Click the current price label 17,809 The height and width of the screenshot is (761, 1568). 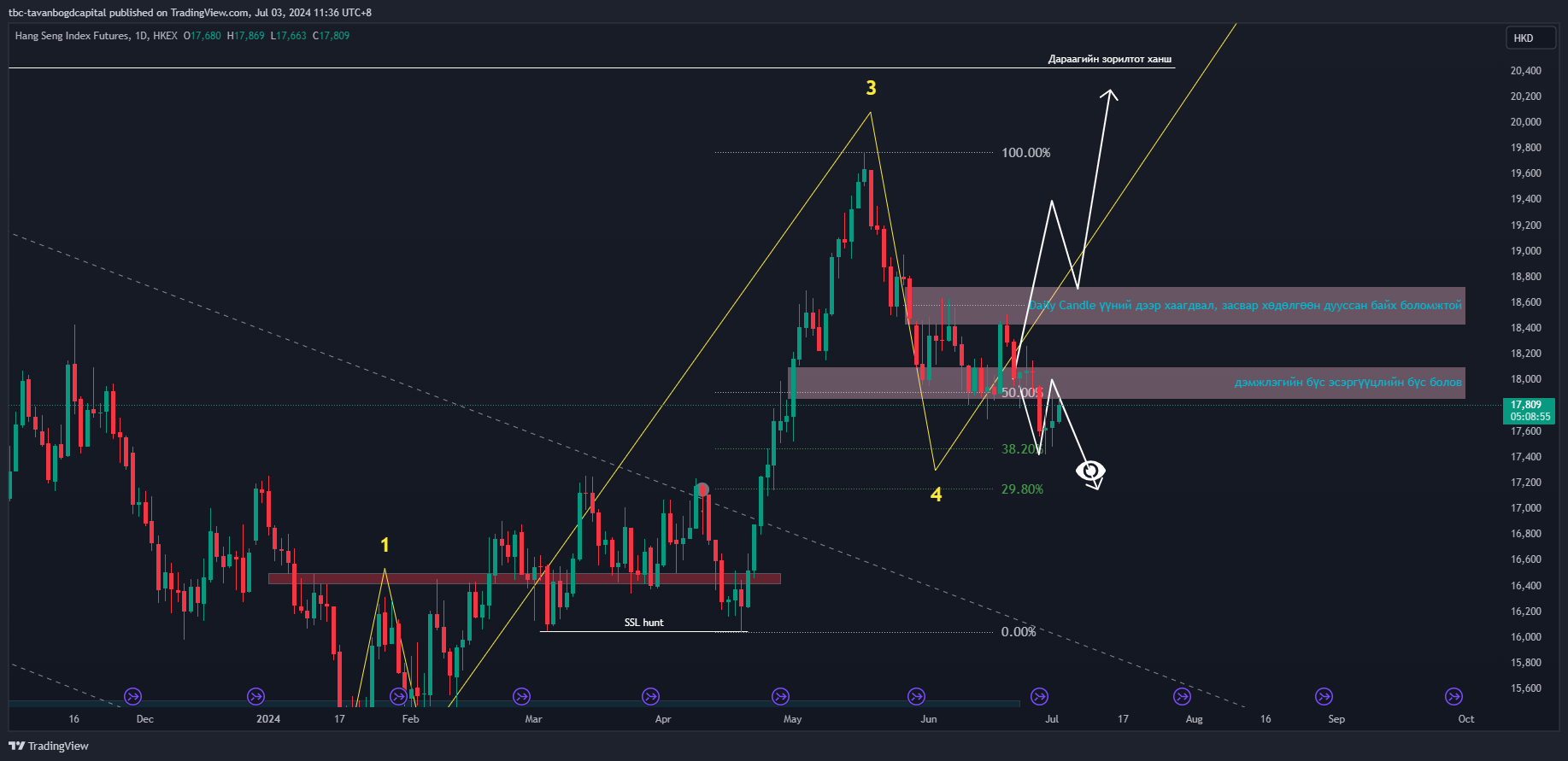tap(1530, 410)
